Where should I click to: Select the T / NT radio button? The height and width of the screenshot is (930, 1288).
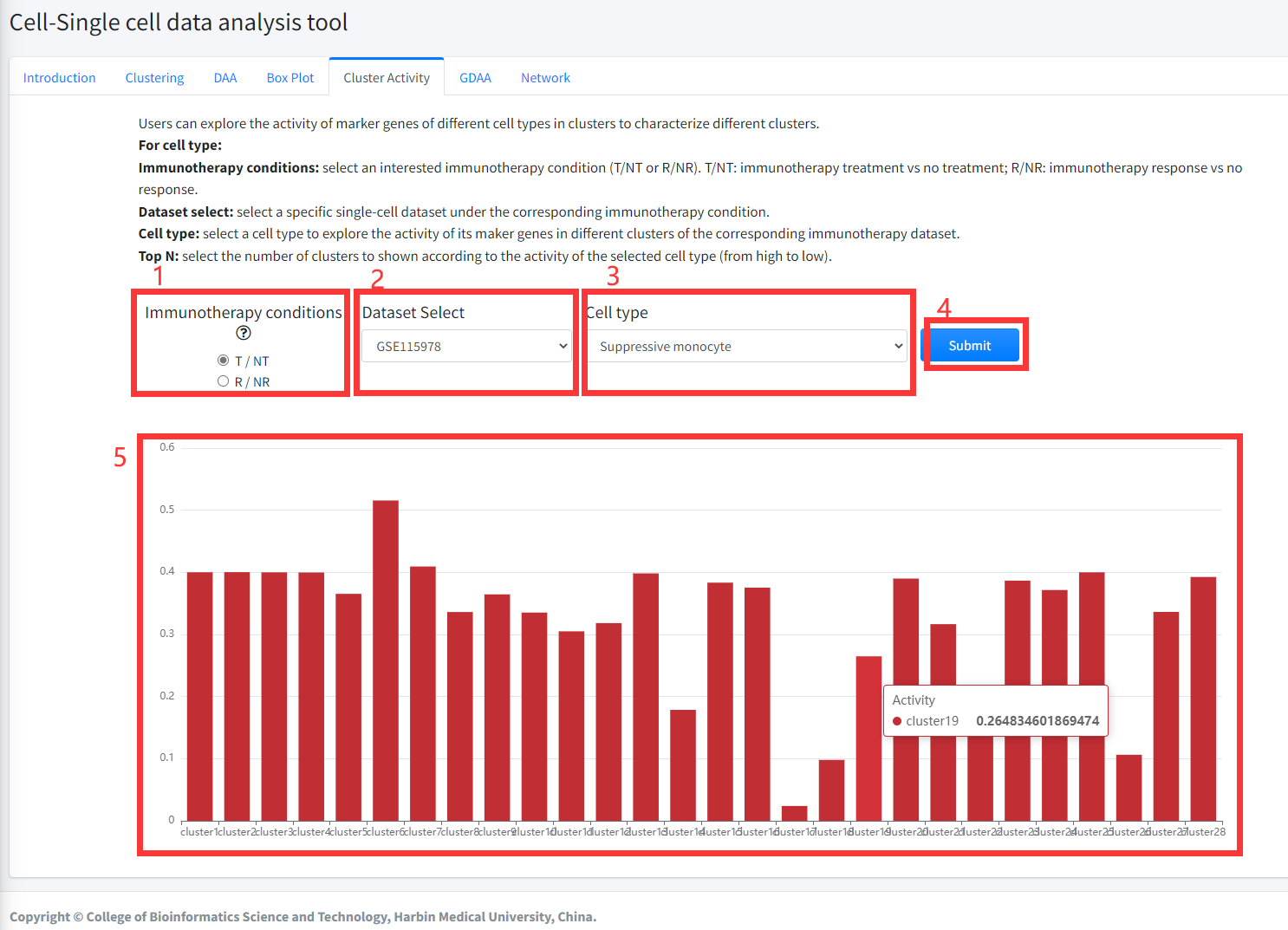point(224,361)
